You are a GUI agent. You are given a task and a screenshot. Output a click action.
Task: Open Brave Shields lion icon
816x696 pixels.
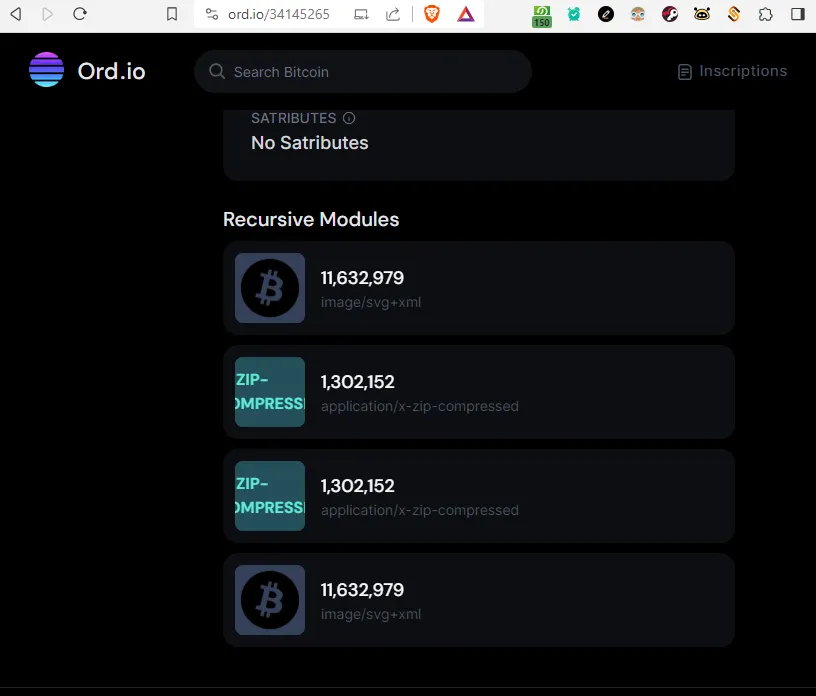(x=431, y=14)
